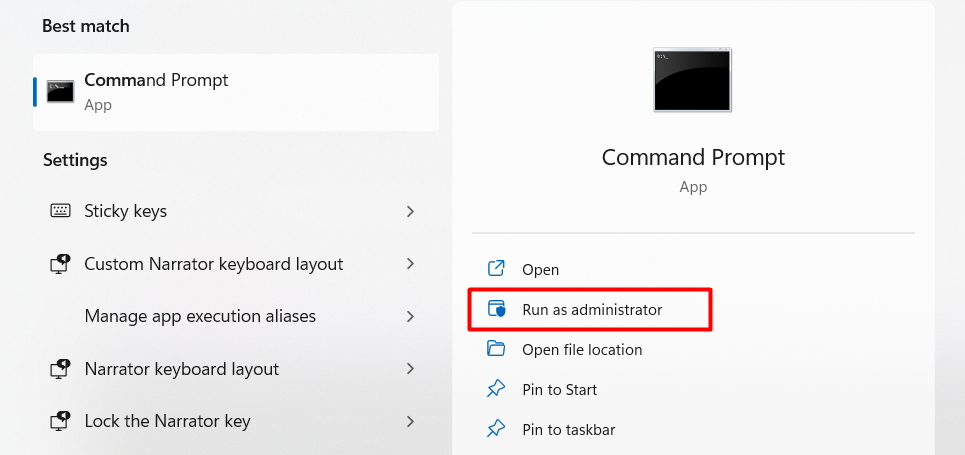Select Run as administrator option
The height and width of the screenshot is (455, 965).
pos(592,310)
